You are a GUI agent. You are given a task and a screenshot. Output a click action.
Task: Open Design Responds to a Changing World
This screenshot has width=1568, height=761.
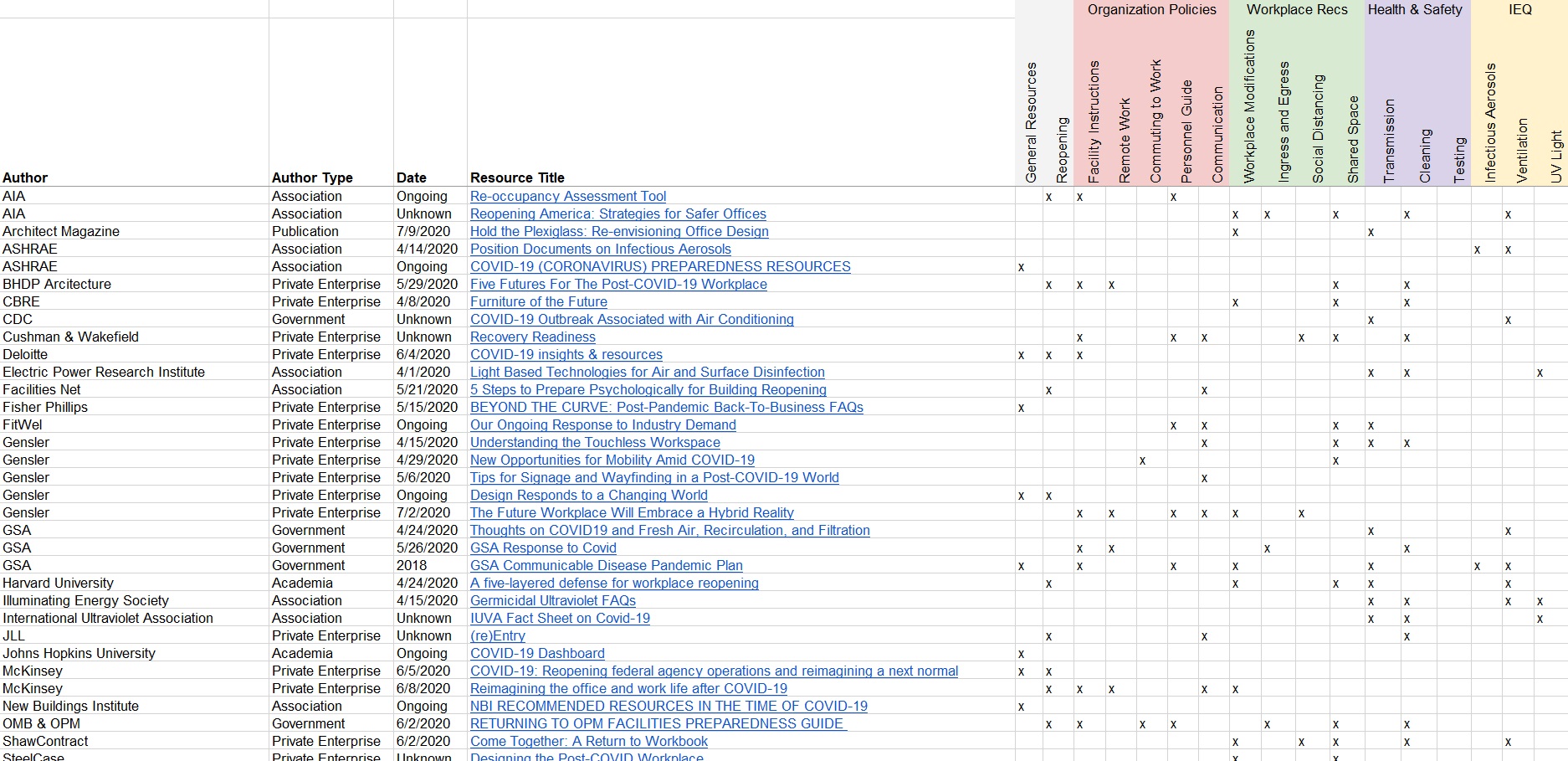click(589, 495)
